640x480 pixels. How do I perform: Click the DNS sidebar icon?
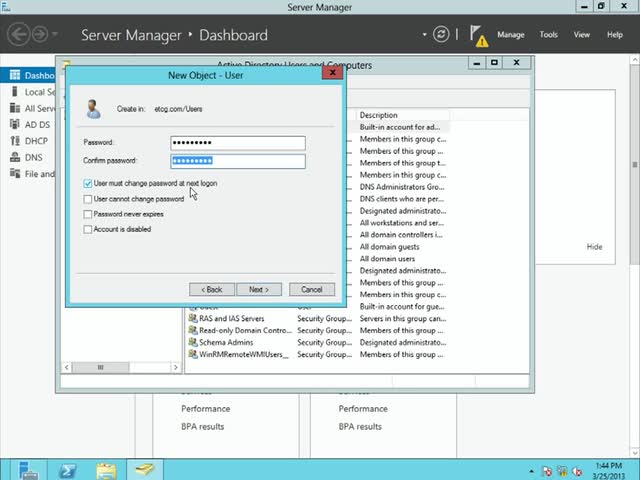coord(15,157)
